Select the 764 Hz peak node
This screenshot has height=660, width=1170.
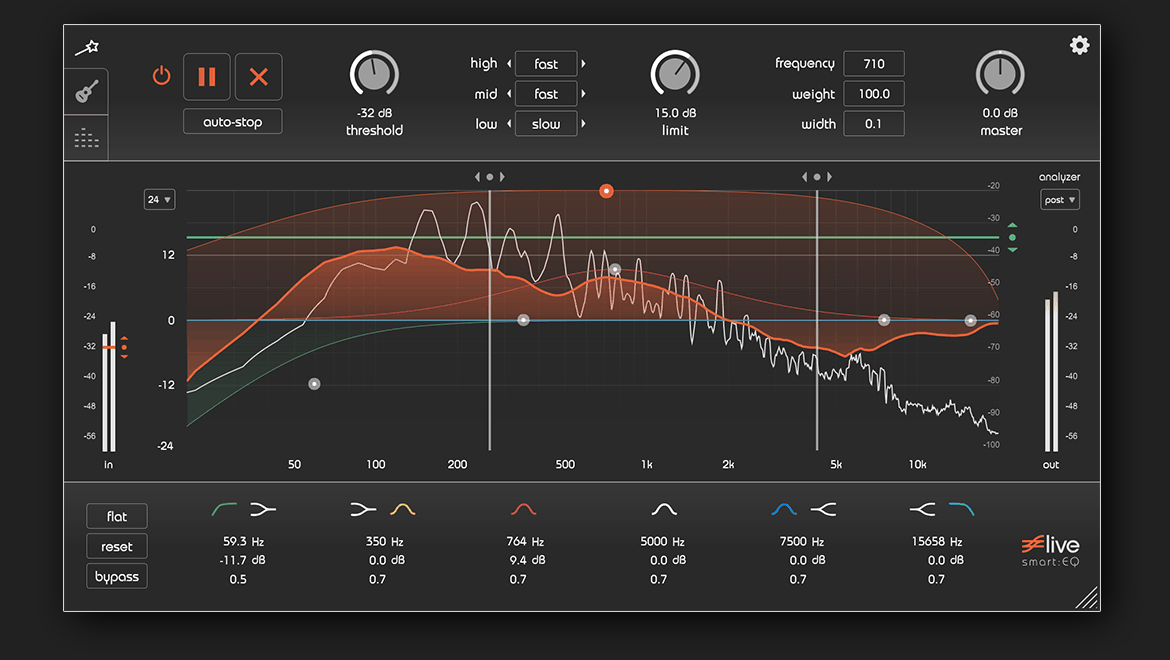615,269
